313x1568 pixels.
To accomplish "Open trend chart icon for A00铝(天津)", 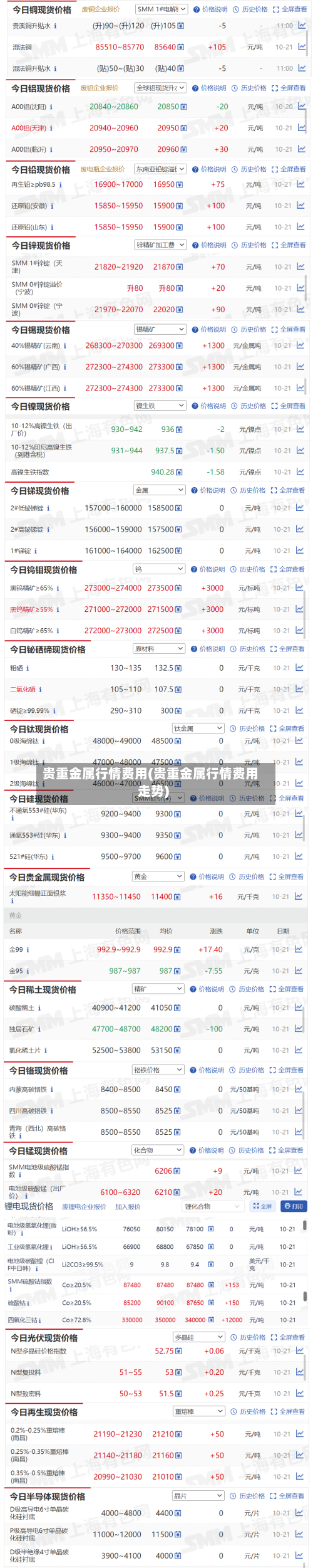I will coord(301,128).
